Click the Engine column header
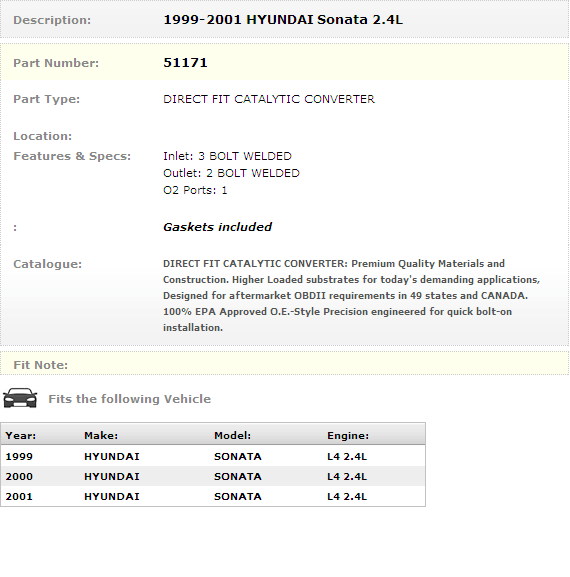Screen dimensions: 570x577 coord(348,436)
